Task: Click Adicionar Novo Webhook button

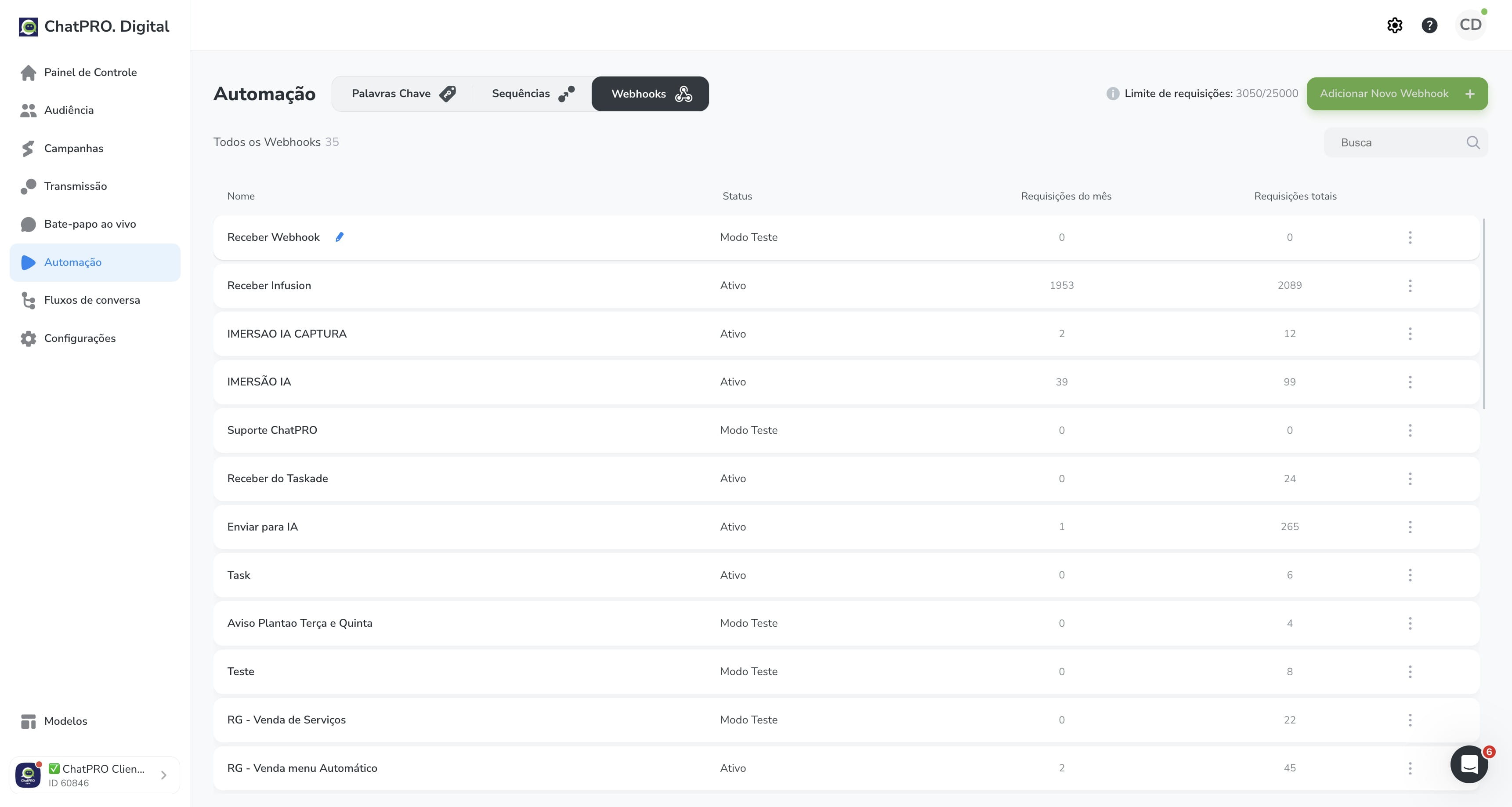Action: (x=1397, y=93)
